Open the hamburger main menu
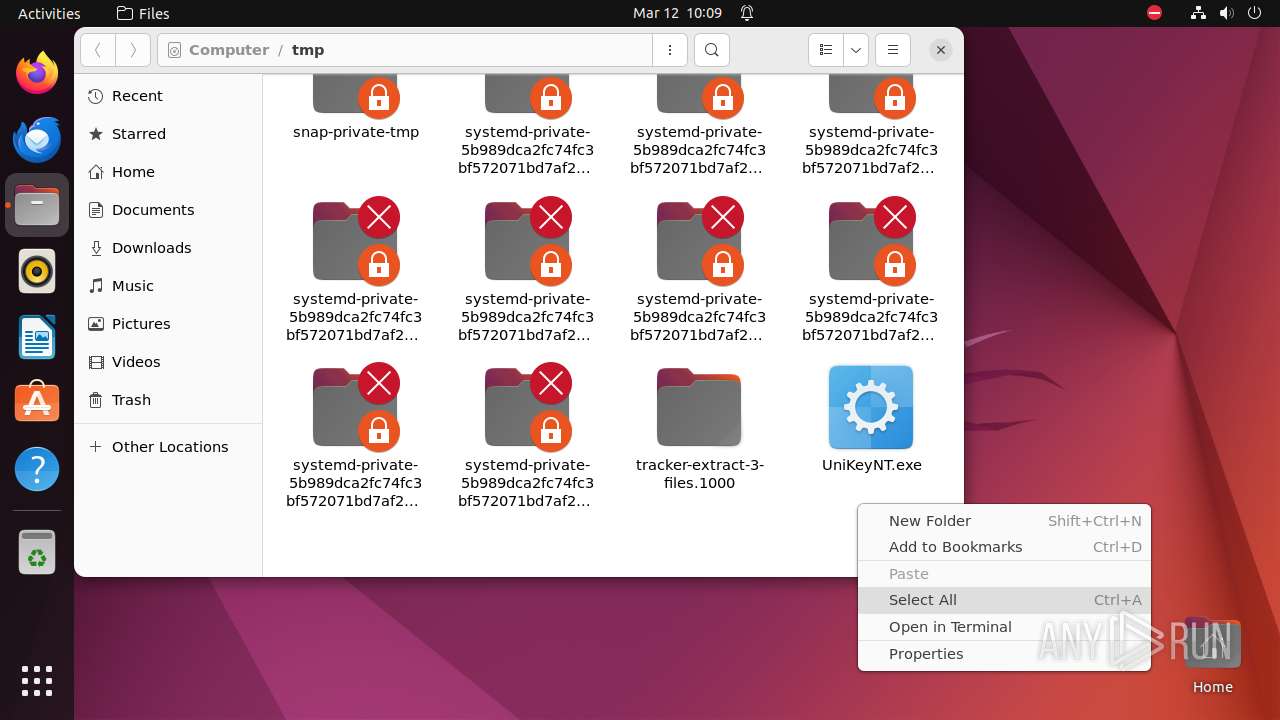 893,50
